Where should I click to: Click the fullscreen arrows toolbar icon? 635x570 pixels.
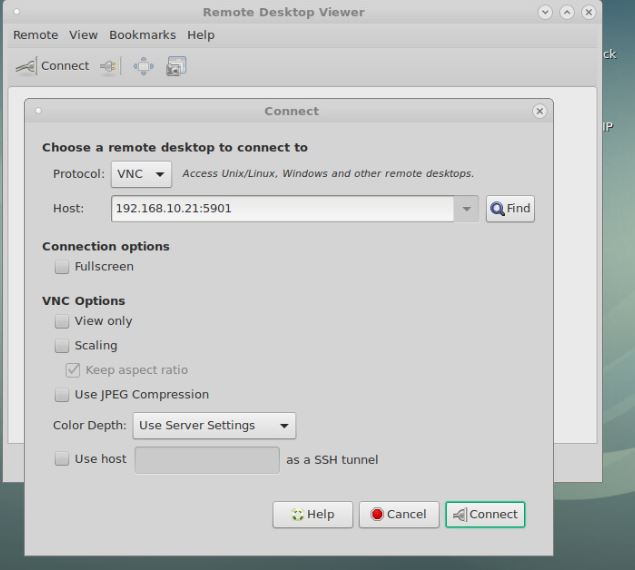(143, 67)
